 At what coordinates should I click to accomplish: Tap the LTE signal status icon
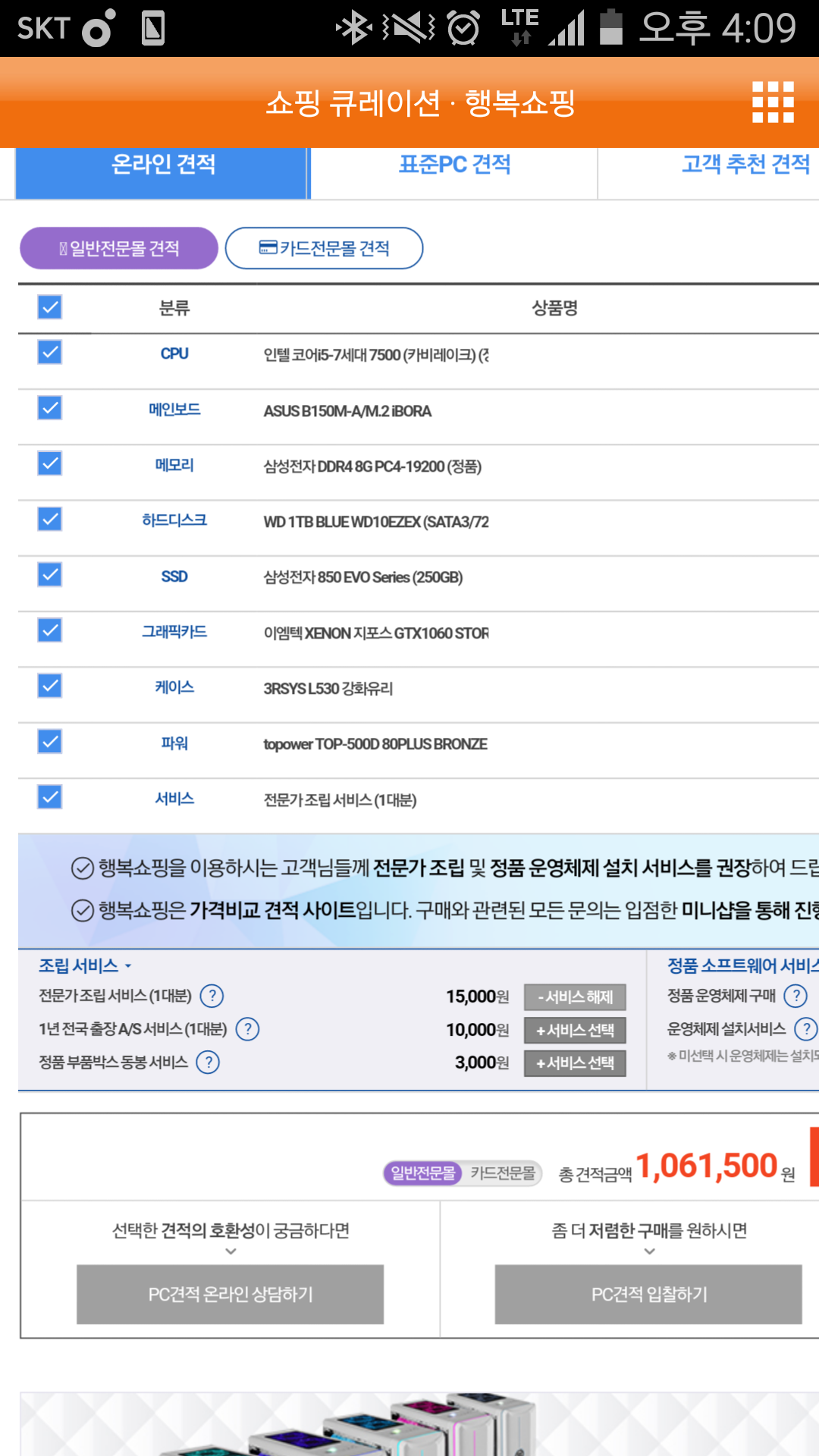[542, 27]
